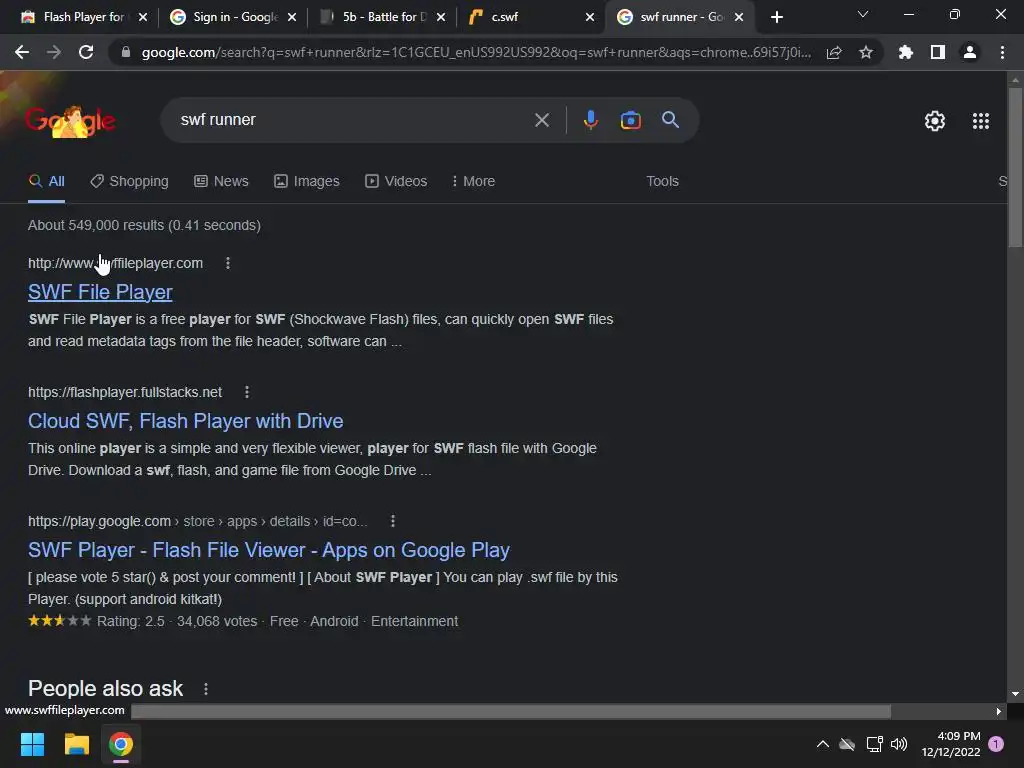The height and width of the screenshot is (768, 1024).
Task: Go back to the previous page
Action: click(22, 52)
